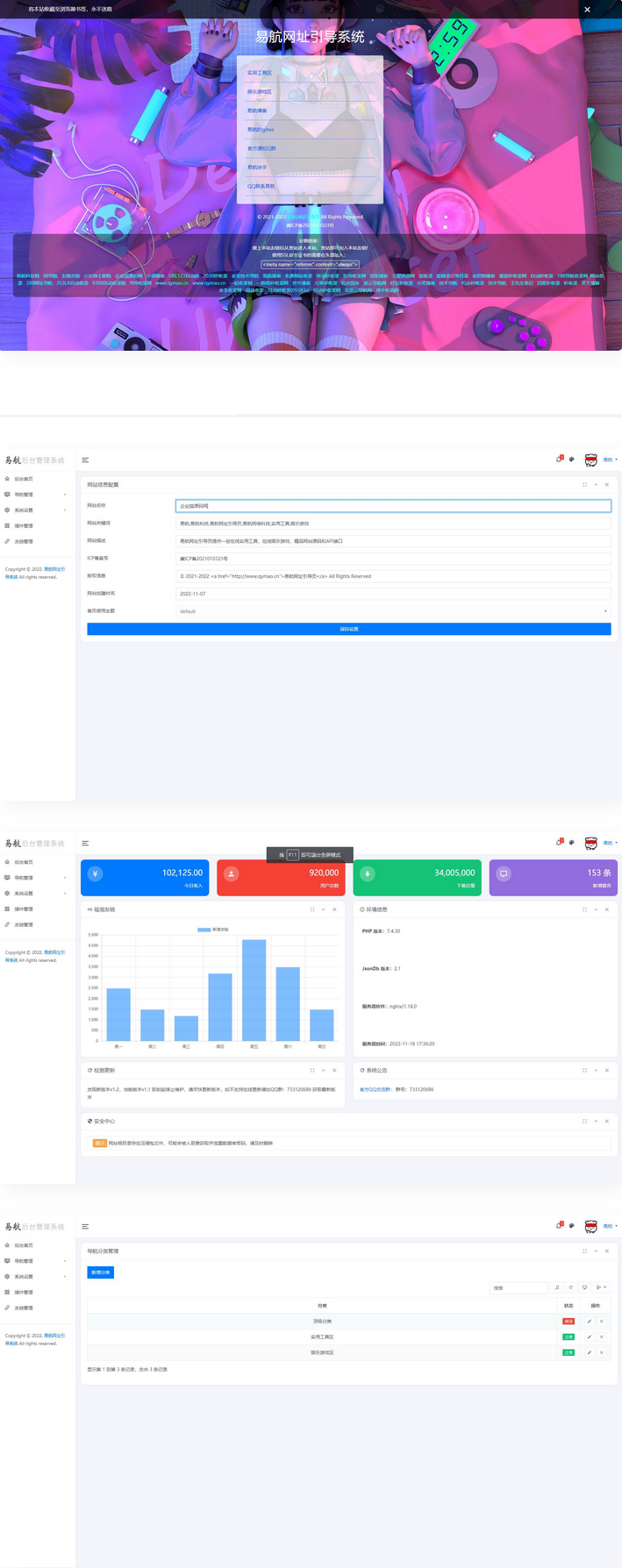Focus the 网站名称 input field
The image size is (622, 1568).
pos(393,506)
